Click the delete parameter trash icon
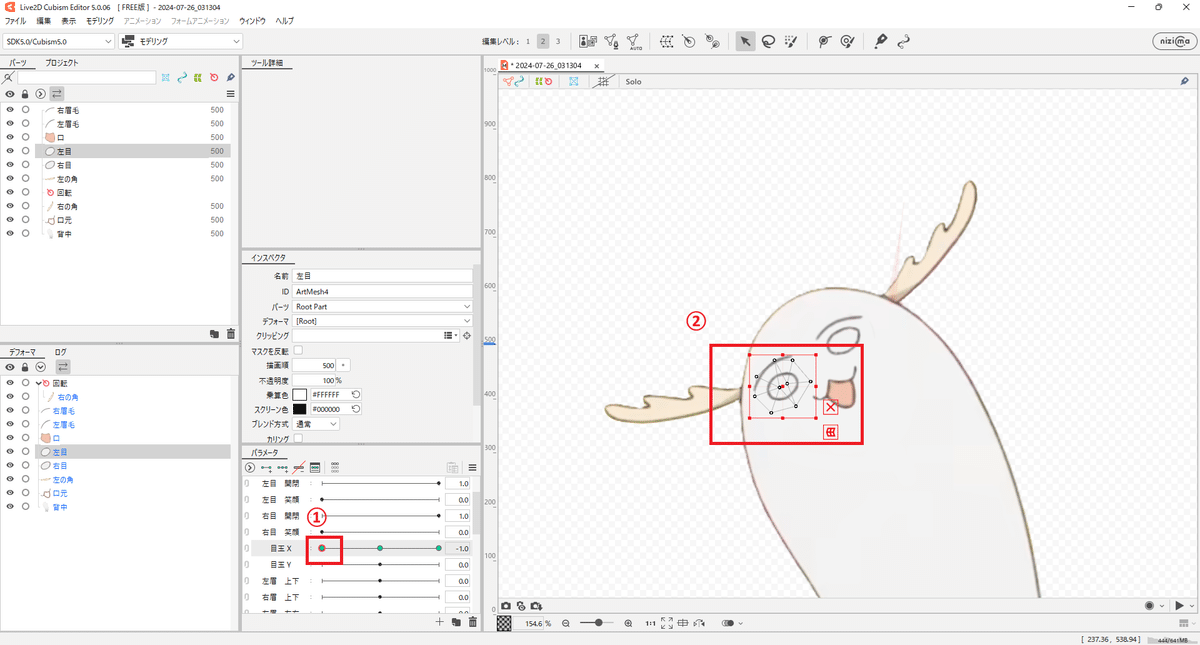The width and height of the screenshot is (1200, 645). click(x=472, y=622)
